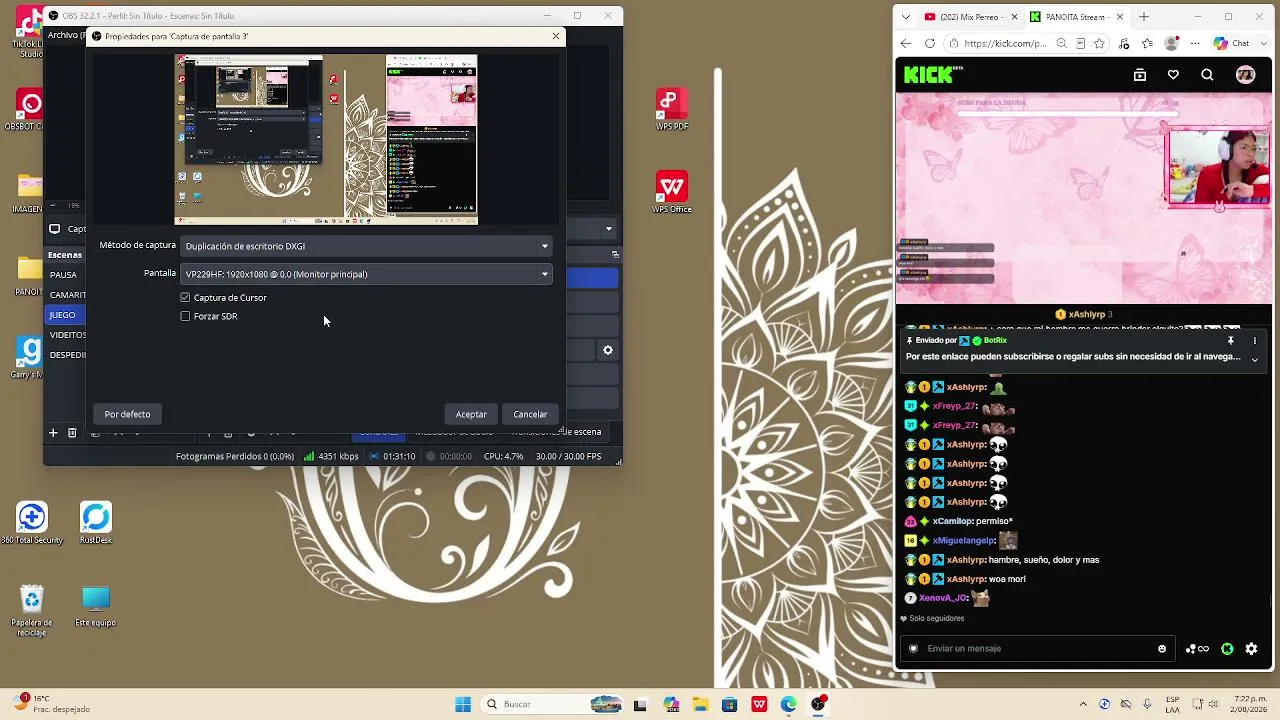Click the CPU: 4.7% status entry

[503, 456]
